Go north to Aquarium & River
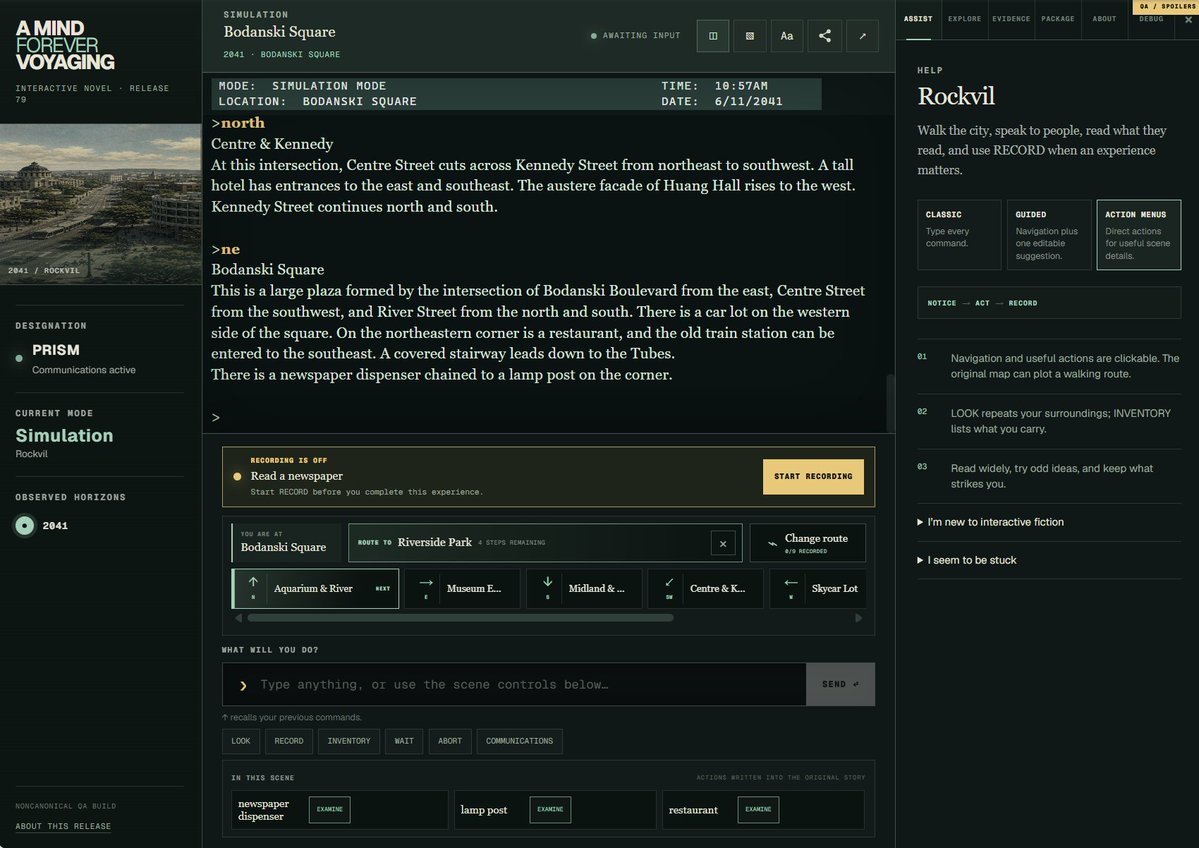Viewport: 1199px width, 848px height. (315, 588)
